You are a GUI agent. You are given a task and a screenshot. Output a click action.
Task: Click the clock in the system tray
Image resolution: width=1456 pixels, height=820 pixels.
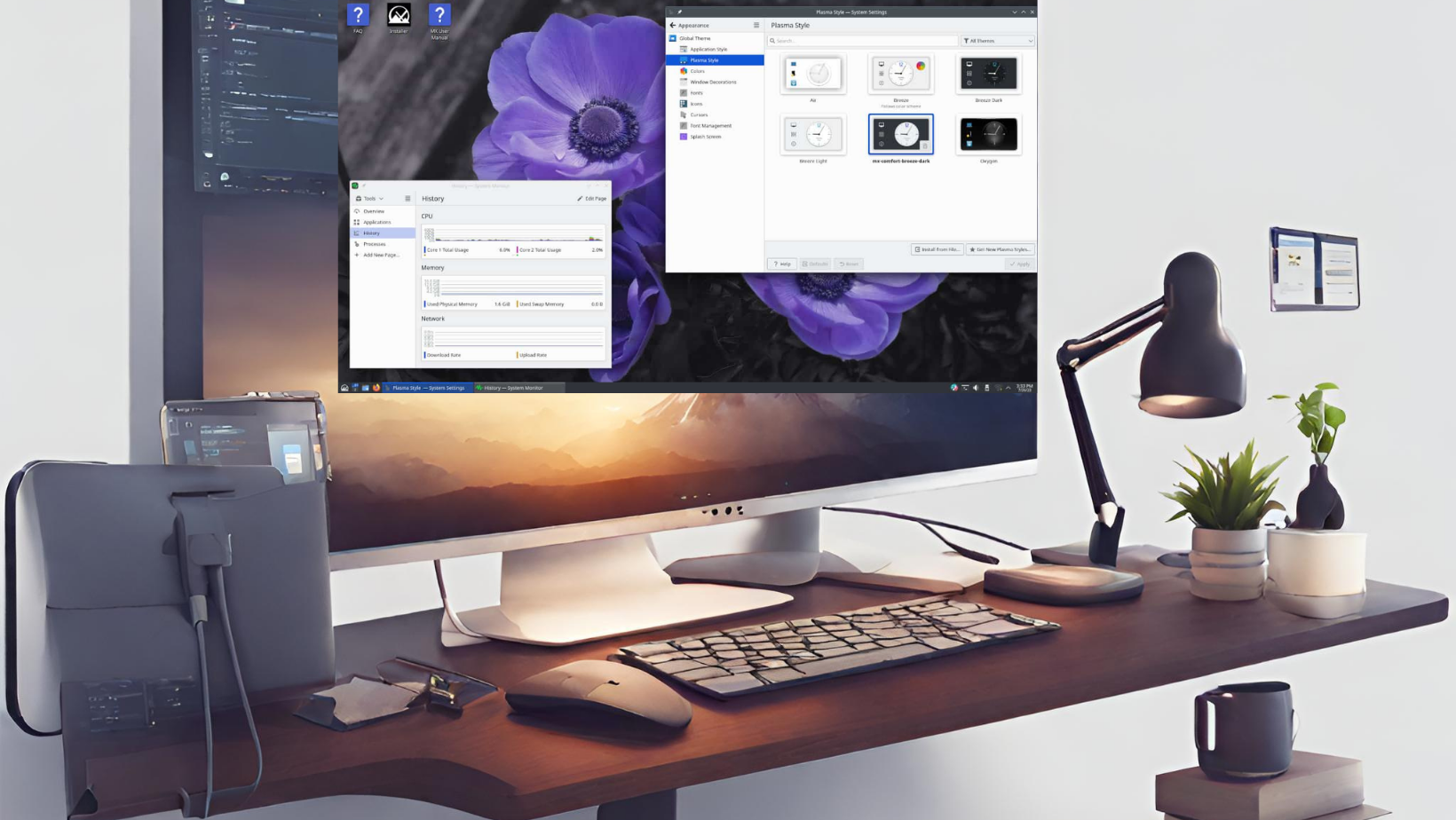1025,388
